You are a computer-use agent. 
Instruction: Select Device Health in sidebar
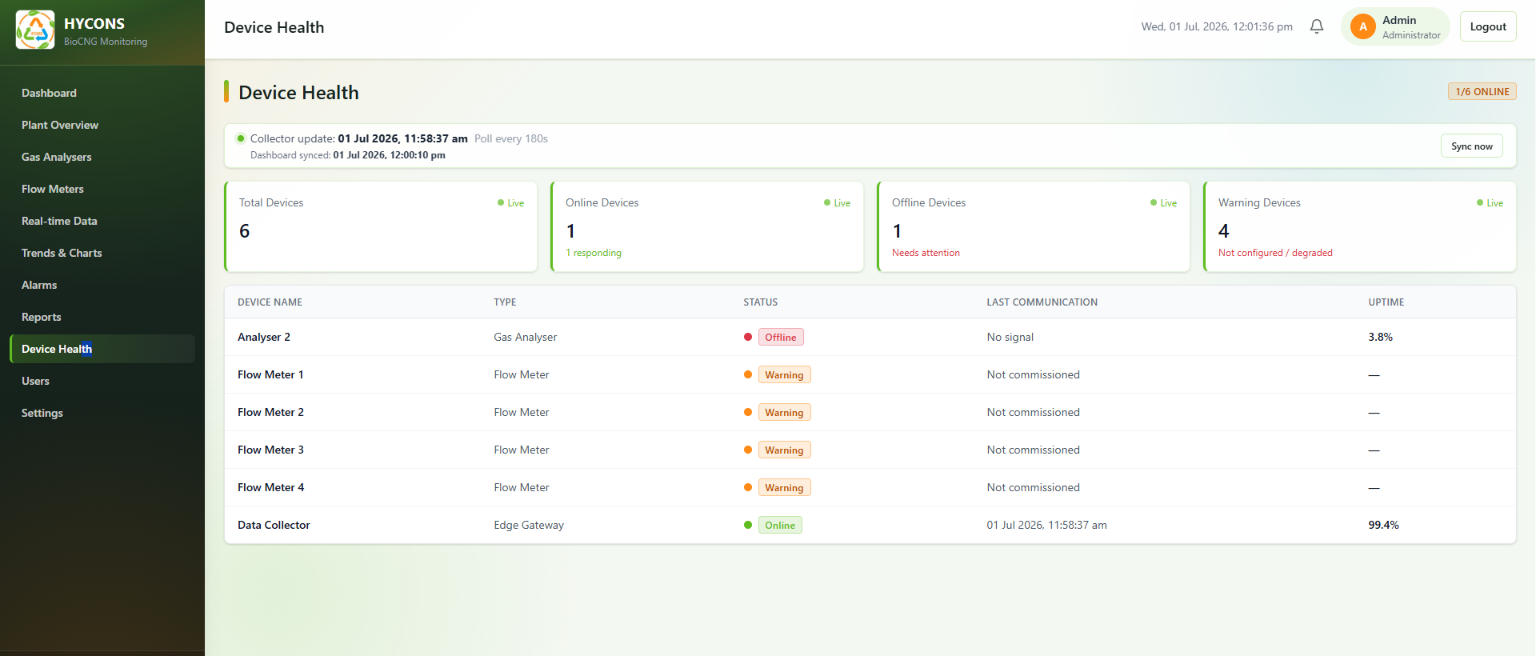point(102,349)
